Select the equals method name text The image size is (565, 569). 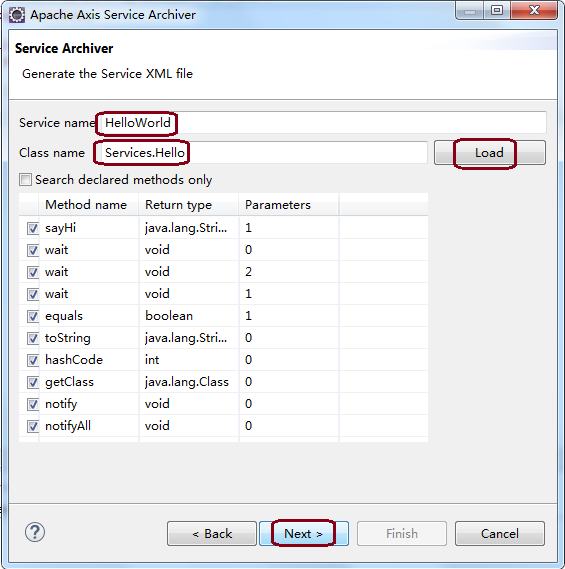(x=64, y=316)
